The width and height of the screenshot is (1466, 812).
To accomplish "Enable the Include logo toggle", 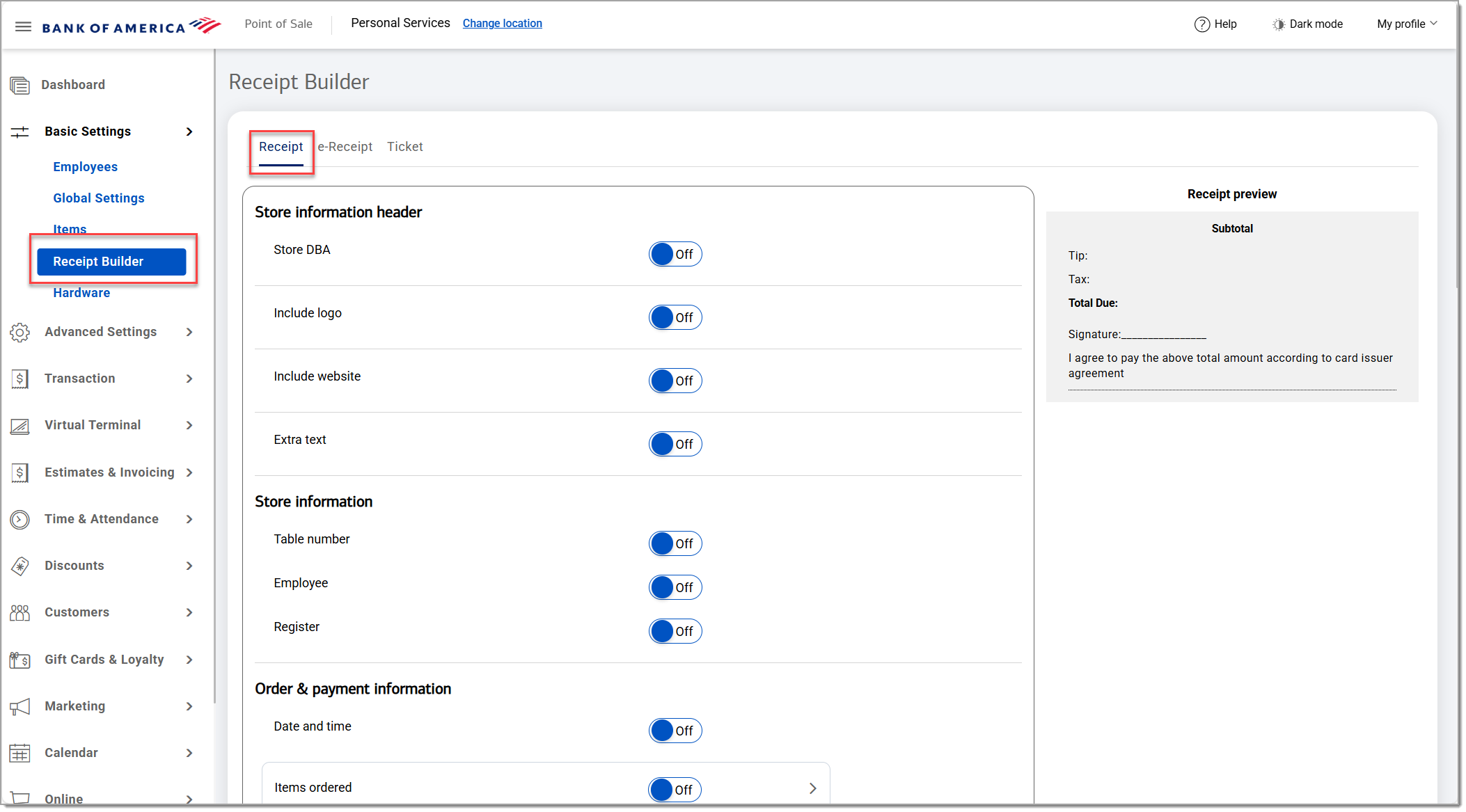I will [675, 318].
